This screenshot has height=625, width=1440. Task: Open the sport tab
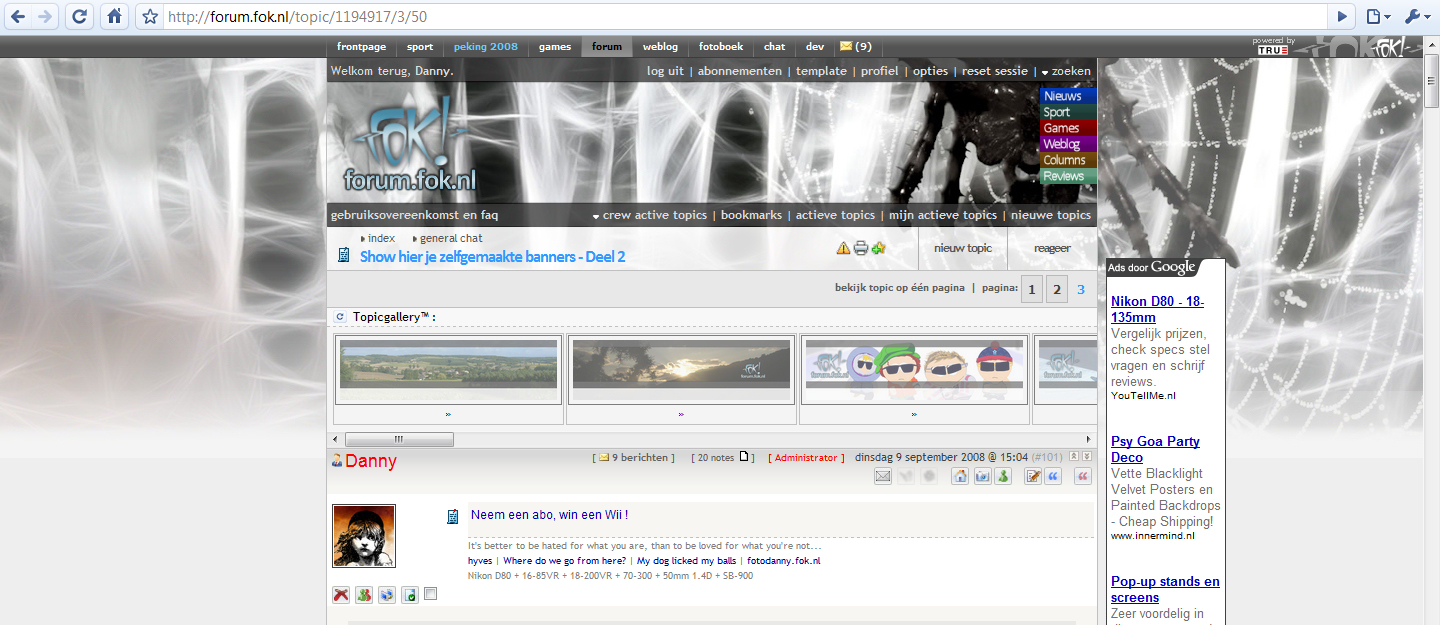tap(420, 47)
